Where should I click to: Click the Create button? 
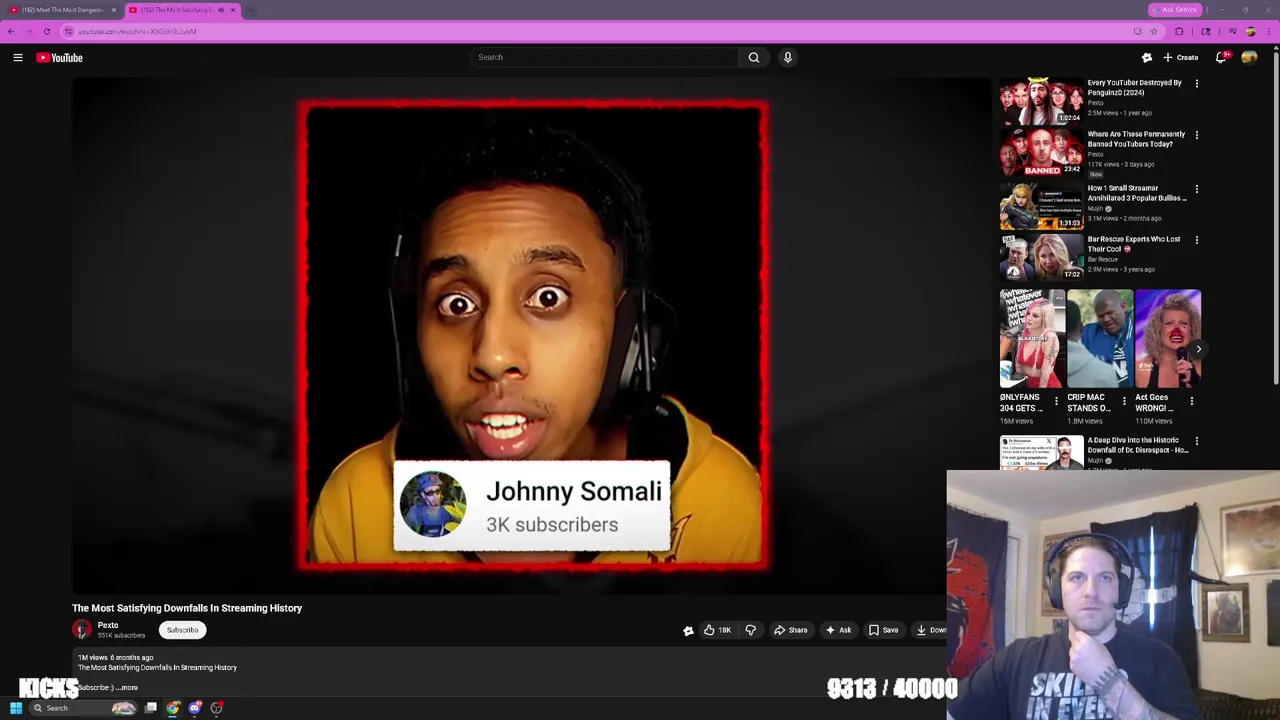[x=1180, y=57]
